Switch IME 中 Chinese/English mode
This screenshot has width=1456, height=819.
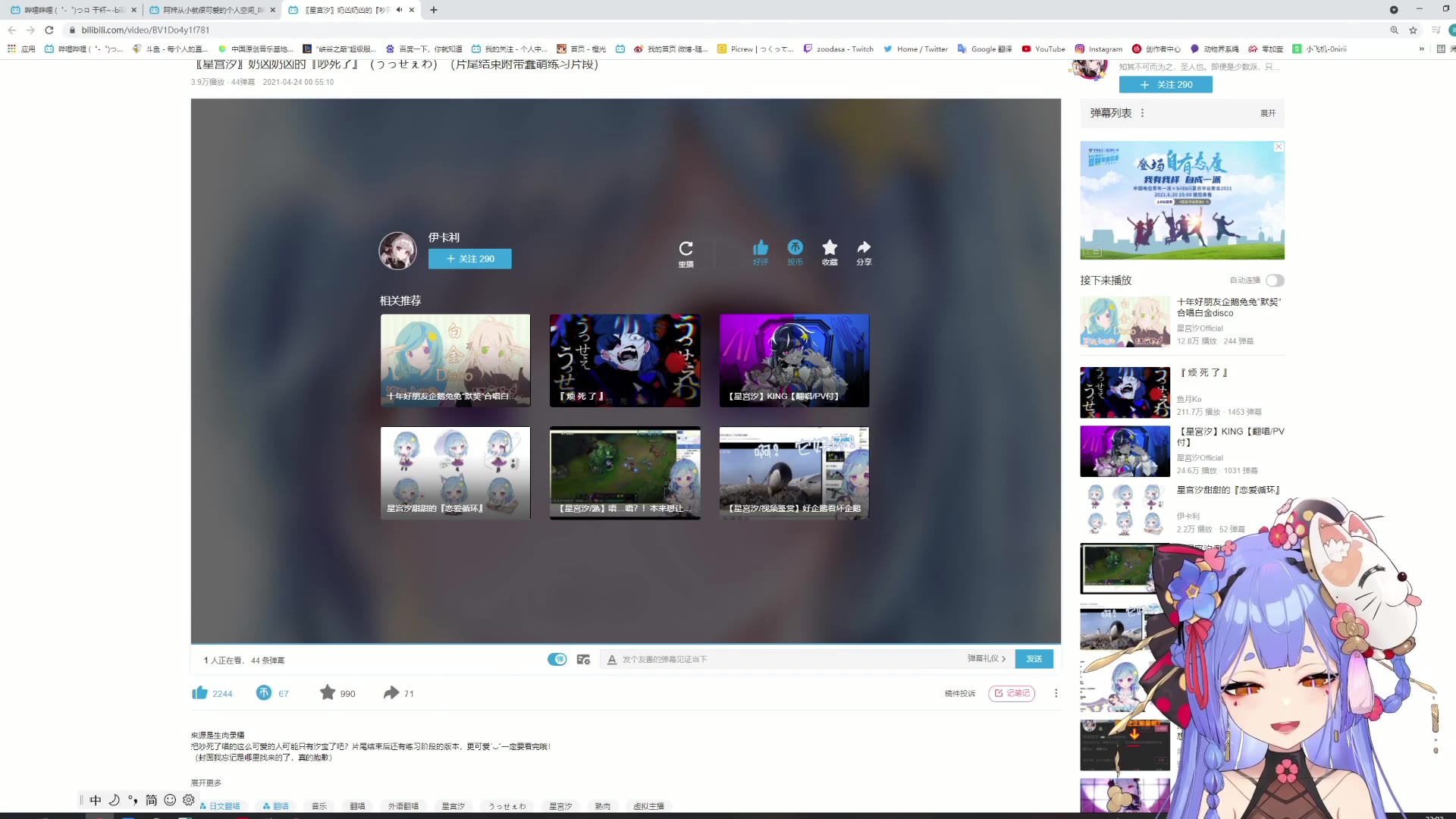coord(96,800)
